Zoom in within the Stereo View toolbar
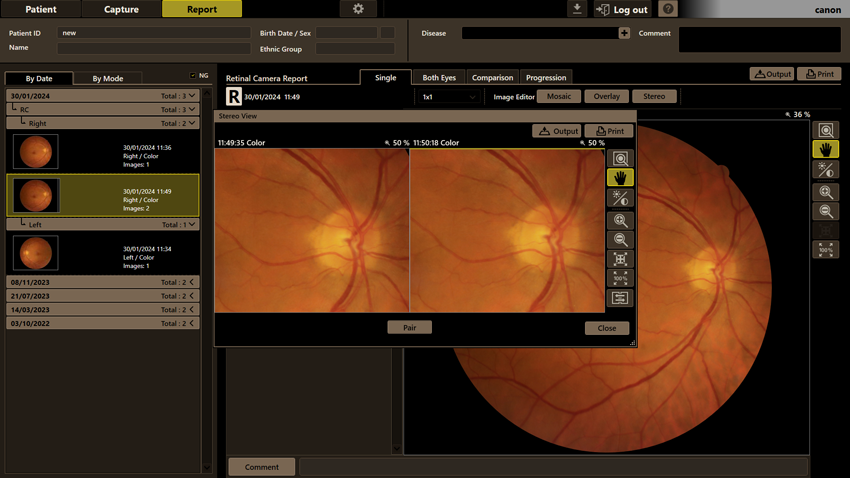 click(x=620, y=221)
